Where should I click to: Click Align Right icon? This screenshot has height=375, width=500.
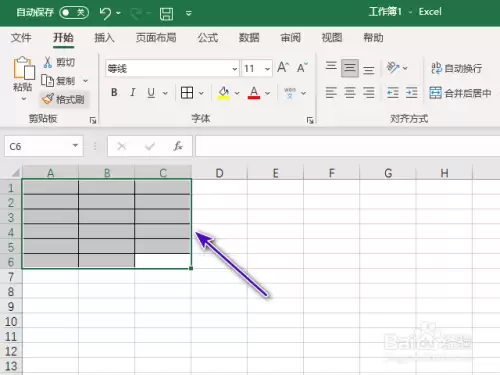point(369,92)
